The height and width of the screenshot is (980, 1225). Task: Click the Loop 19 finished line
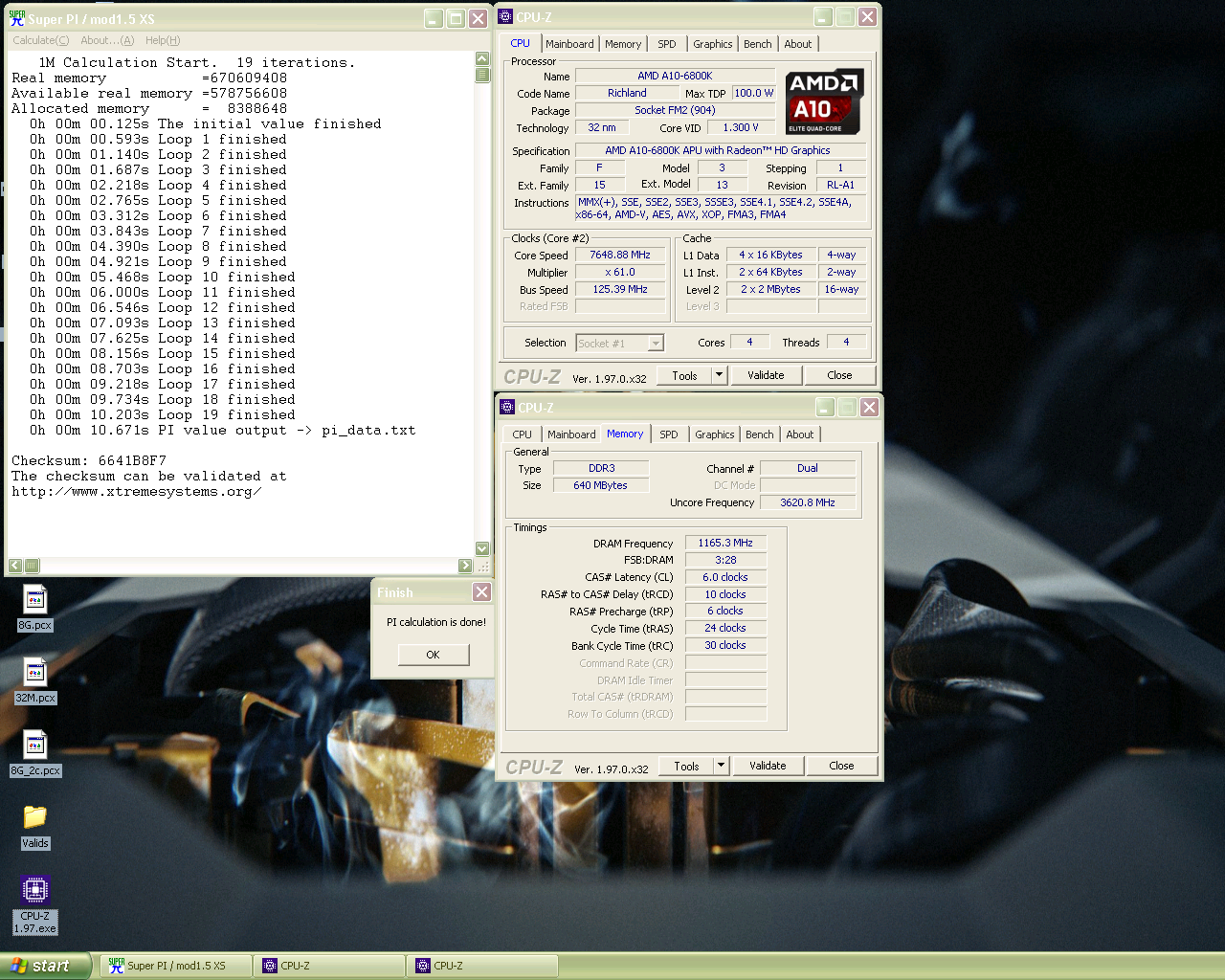pos(163,415)
